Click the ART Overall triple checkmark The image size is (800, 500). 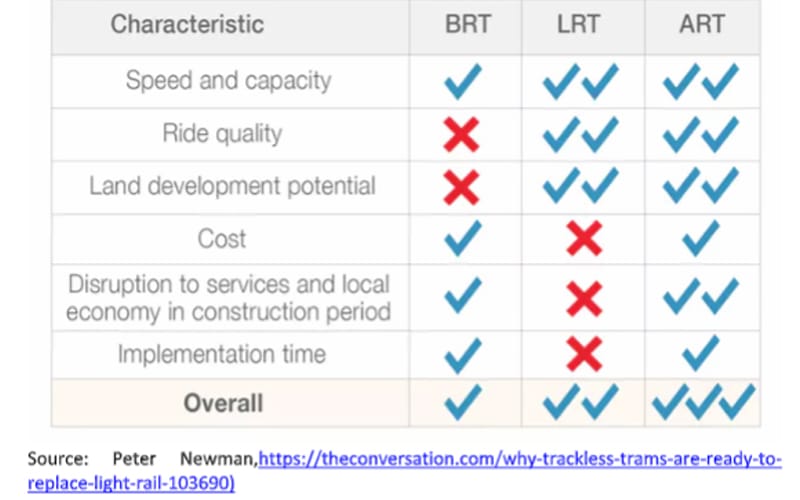pyautogui.click(x=703, y=402)
